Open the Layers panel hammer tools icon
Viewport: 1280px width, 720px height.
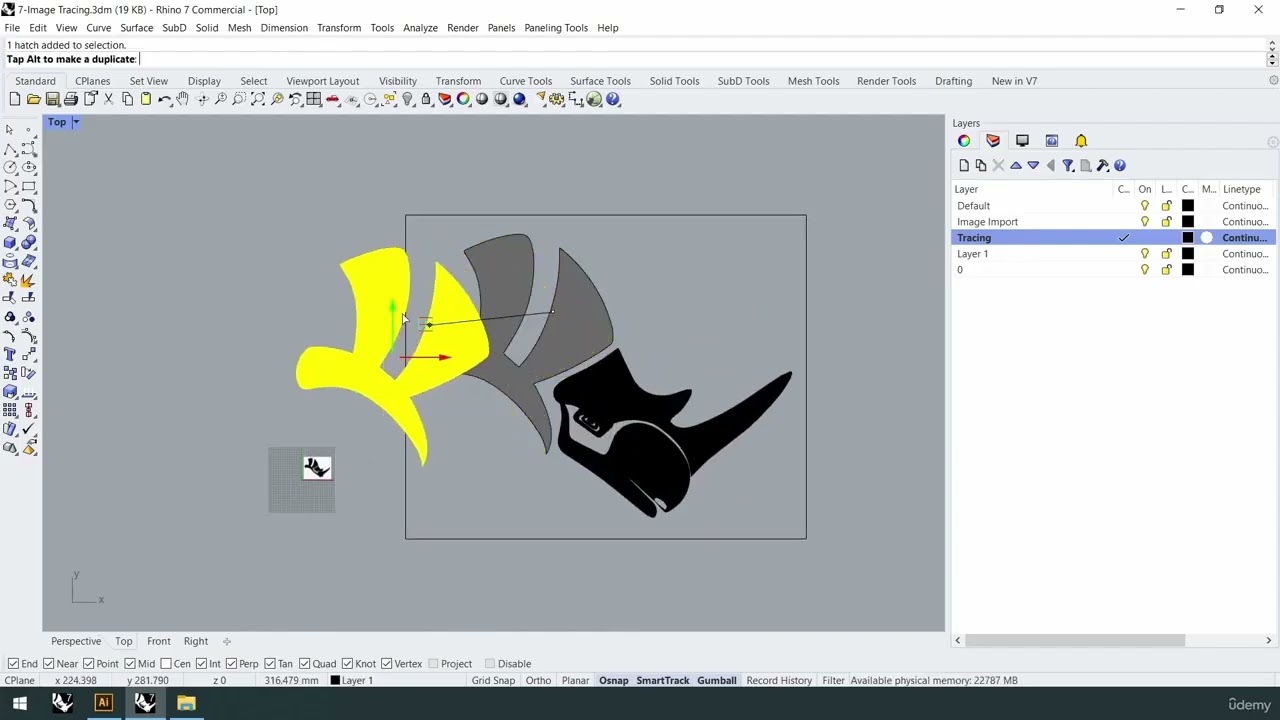point(1103,166)
